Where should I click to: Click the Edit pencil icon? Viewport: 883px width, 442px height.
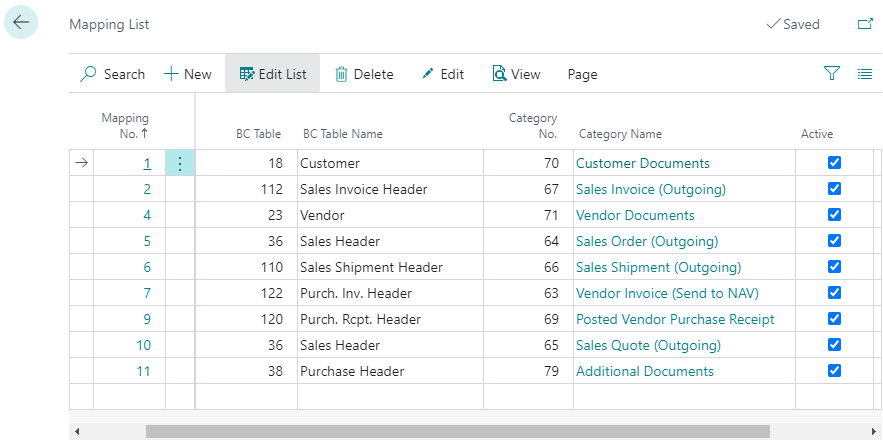428,74
